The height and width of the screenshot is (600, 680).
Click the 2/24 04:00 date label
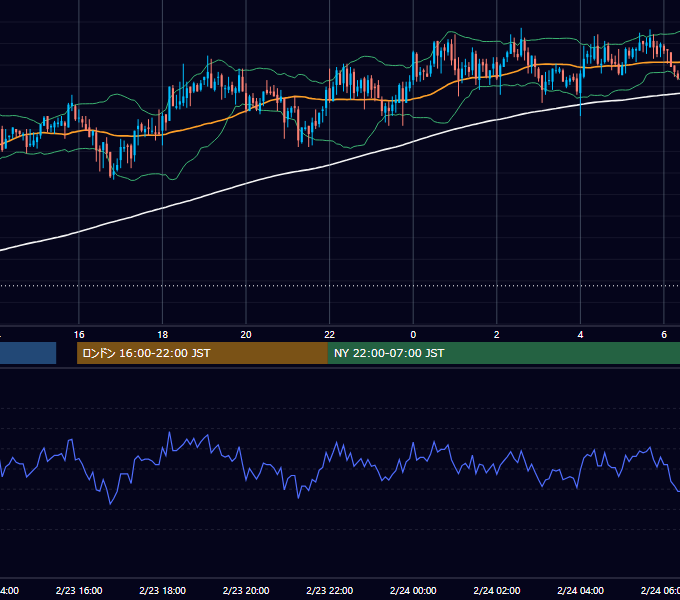tap(580, 590)
